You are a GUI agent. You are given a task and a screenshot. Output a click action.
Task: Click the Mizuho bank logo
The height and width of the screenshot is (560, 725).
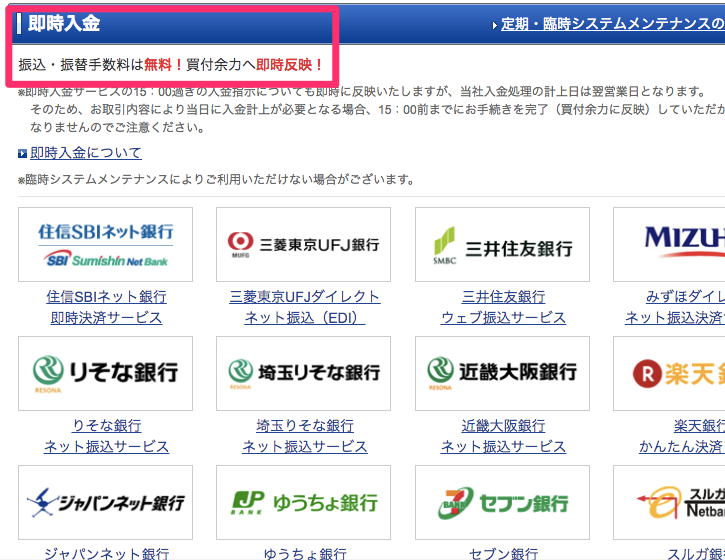coord(669,244)
